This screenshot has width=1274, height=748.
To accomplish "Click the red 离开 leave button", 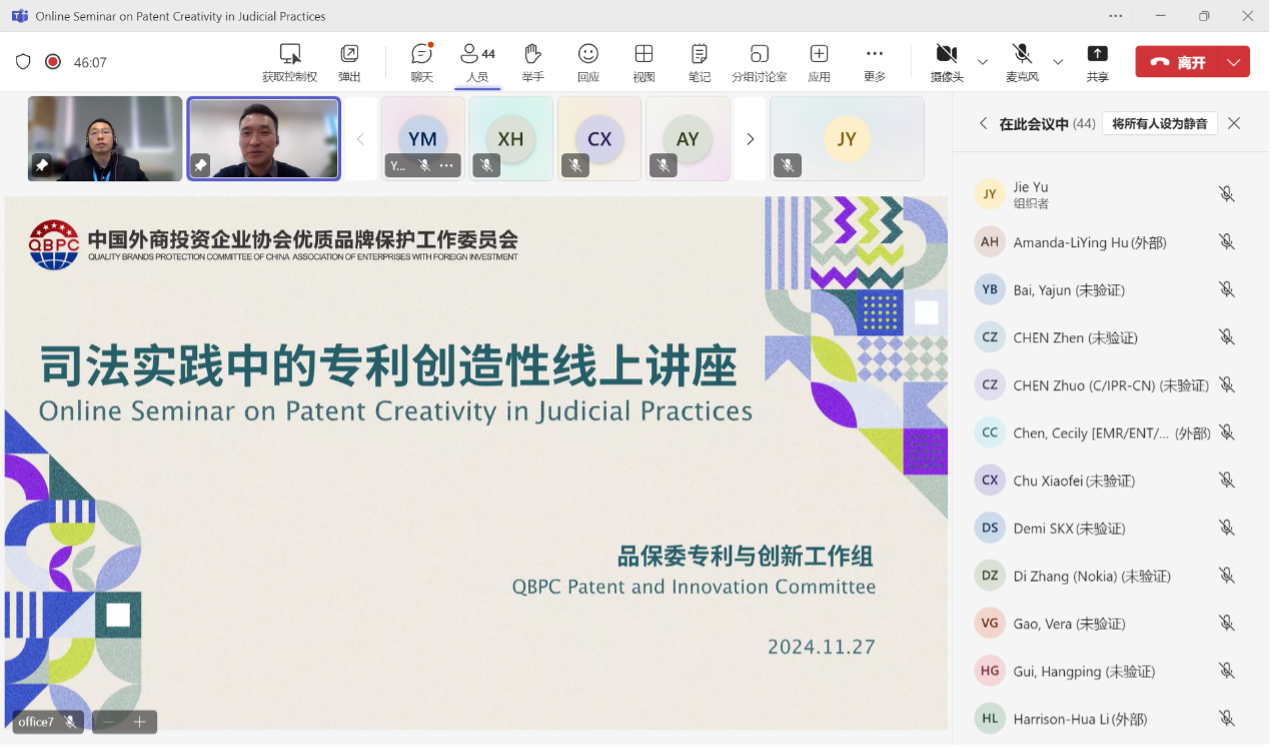I will point(1178,62).
